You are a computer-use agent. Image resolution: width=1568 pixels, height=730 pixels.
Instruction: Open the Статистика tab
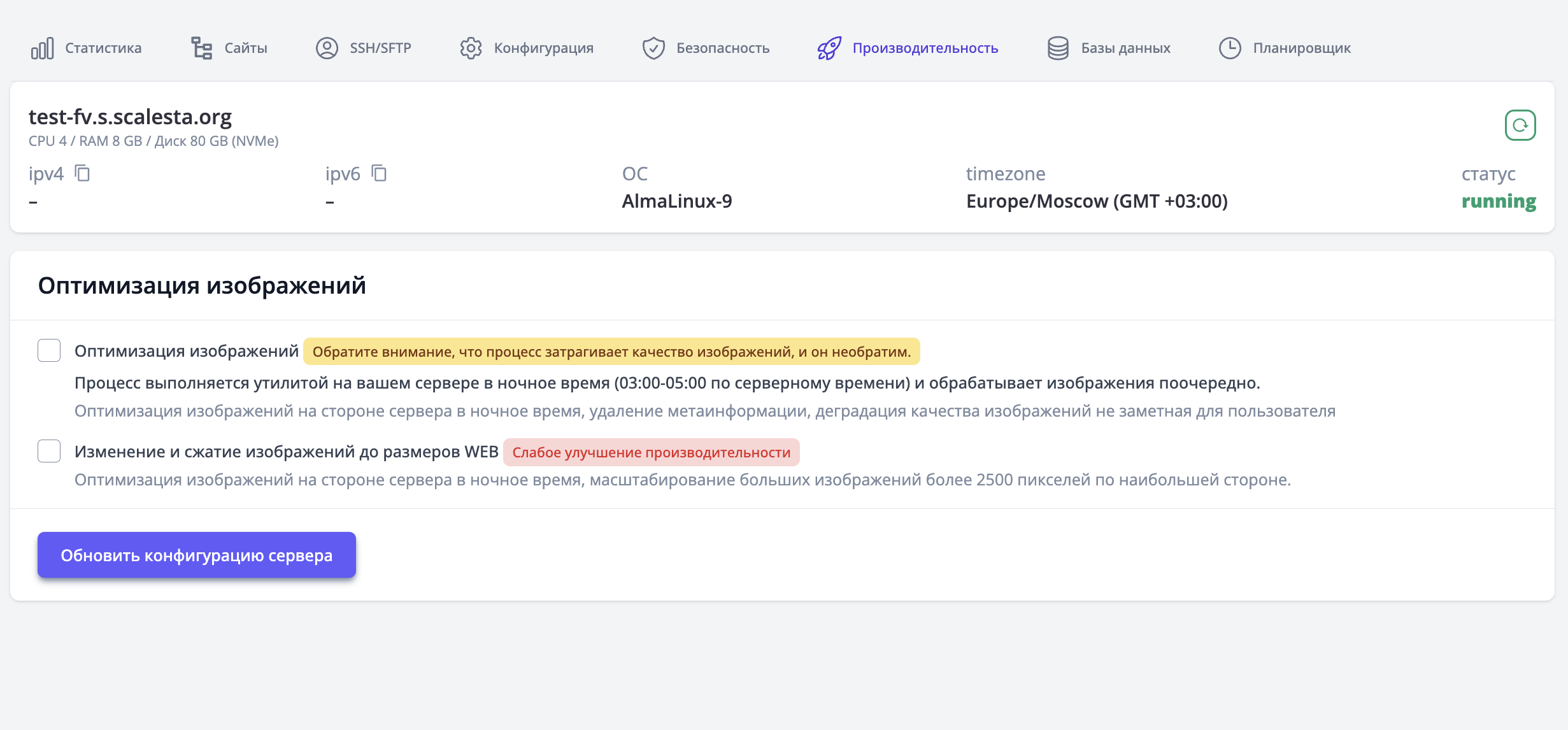pyautogui.click(x=103, y=48)
